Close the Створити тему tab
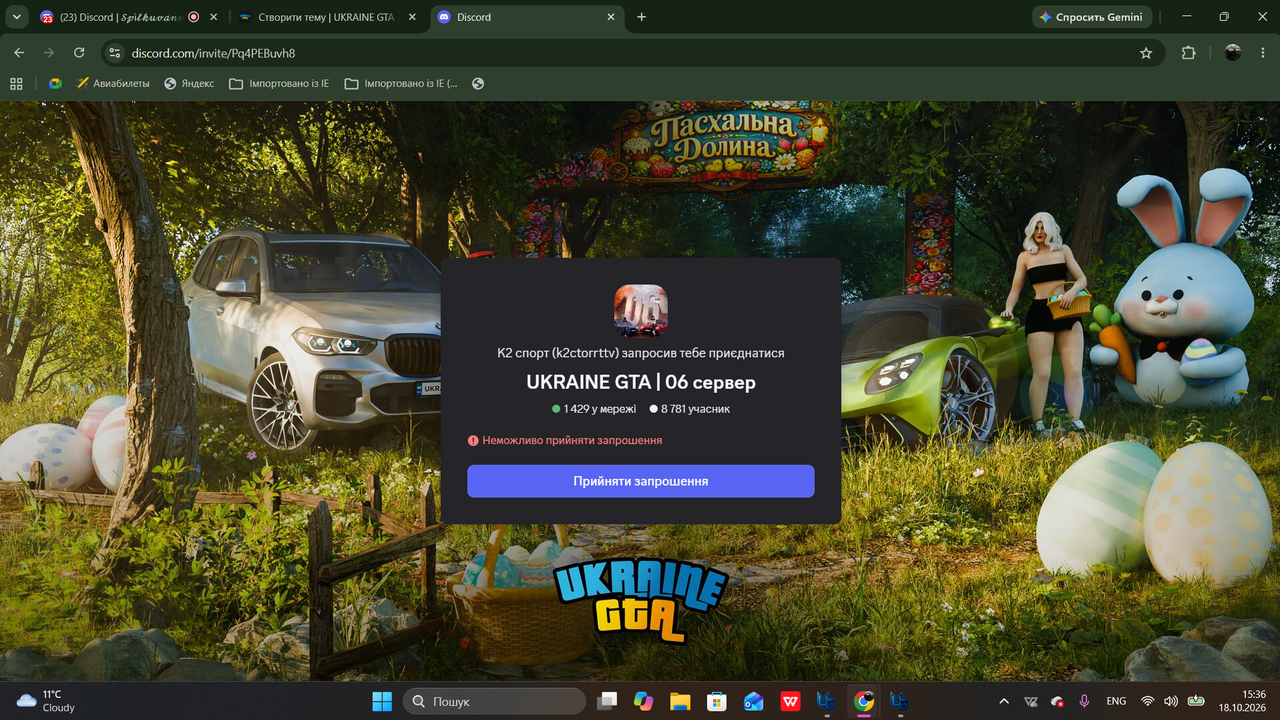1280x720 pixels. tap(412, 17)
